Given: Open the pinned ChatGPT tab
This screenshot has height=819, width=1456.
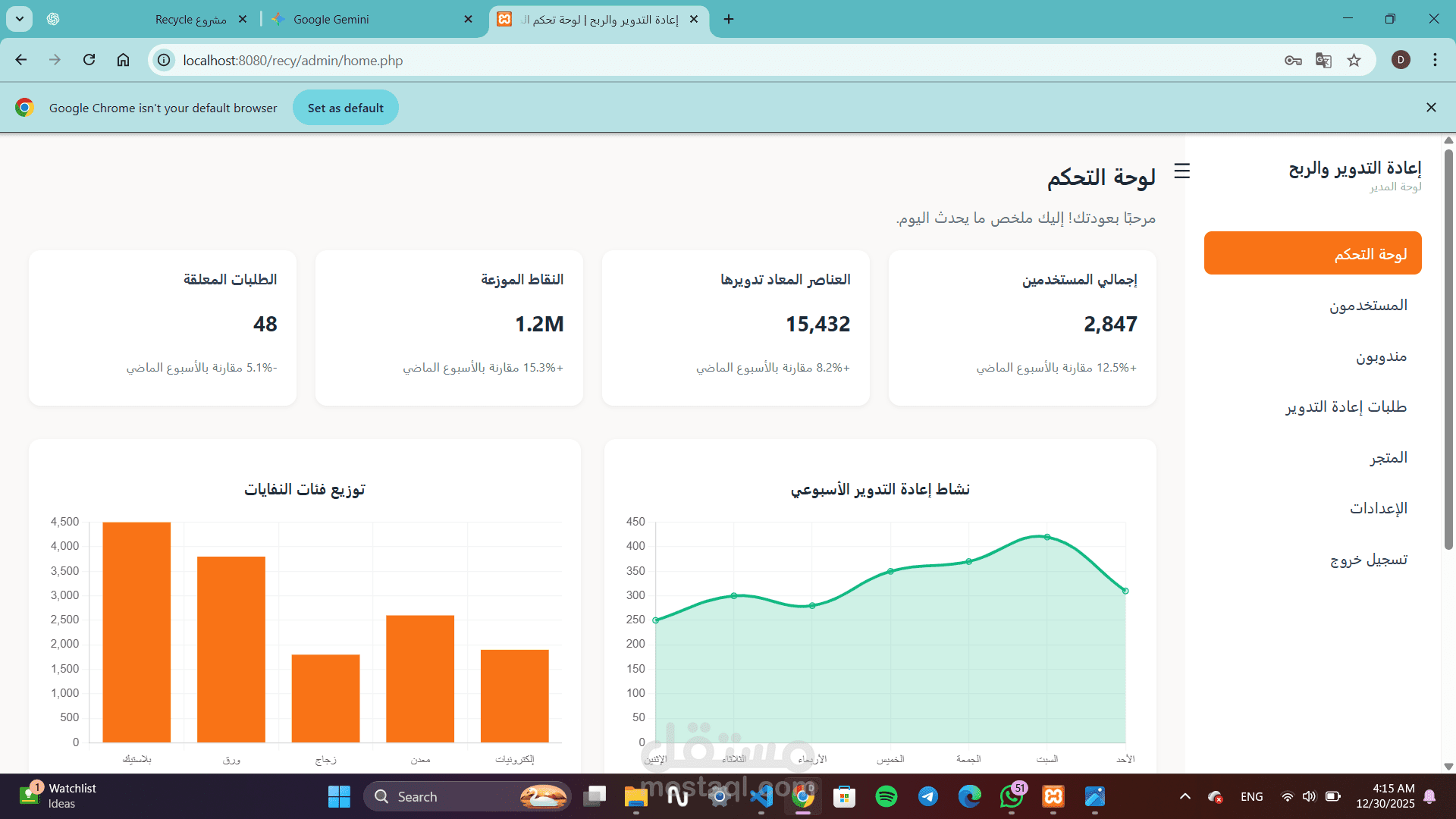Looking at the screenshot, I should coord(53,19).
